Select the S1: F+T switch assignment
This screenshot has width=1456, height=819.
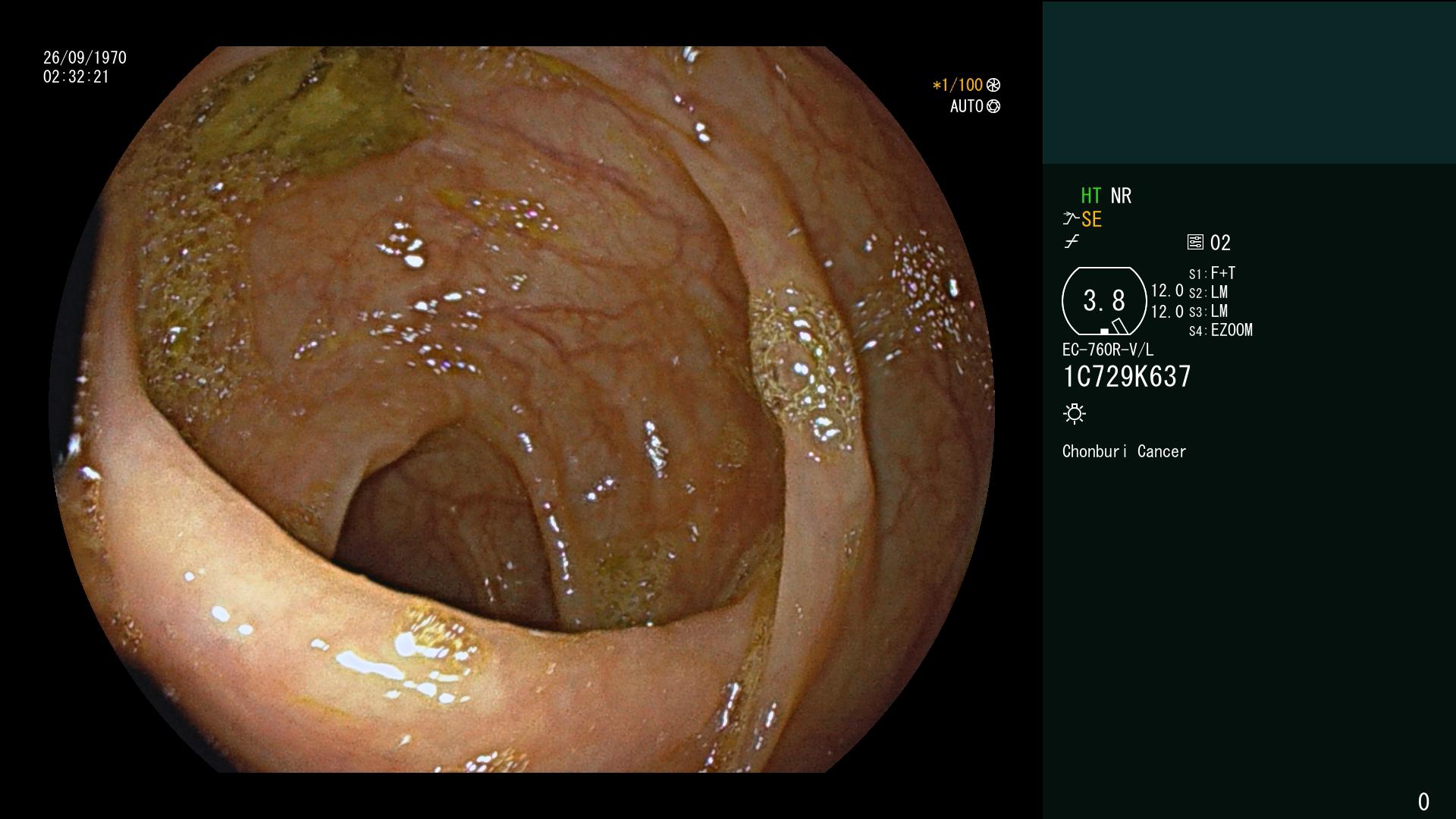coord(1213,273)
